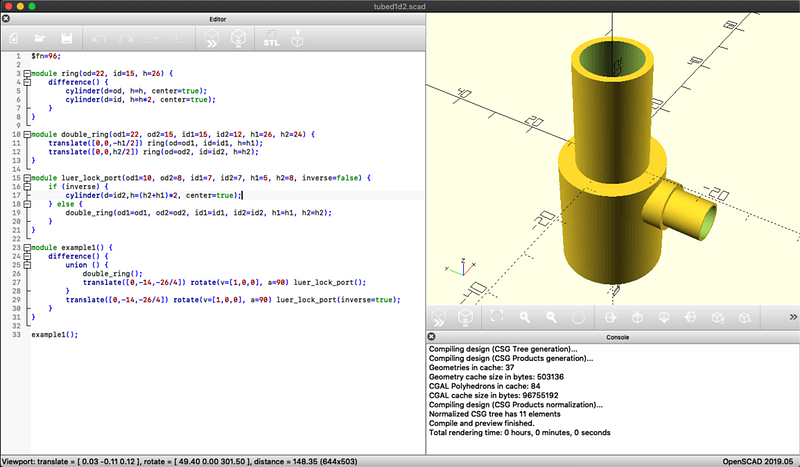Image resolution: width=800 pixels, height=467 pixels.
Task: Run Preview from the editor toolbar
Action: point(212,39)
